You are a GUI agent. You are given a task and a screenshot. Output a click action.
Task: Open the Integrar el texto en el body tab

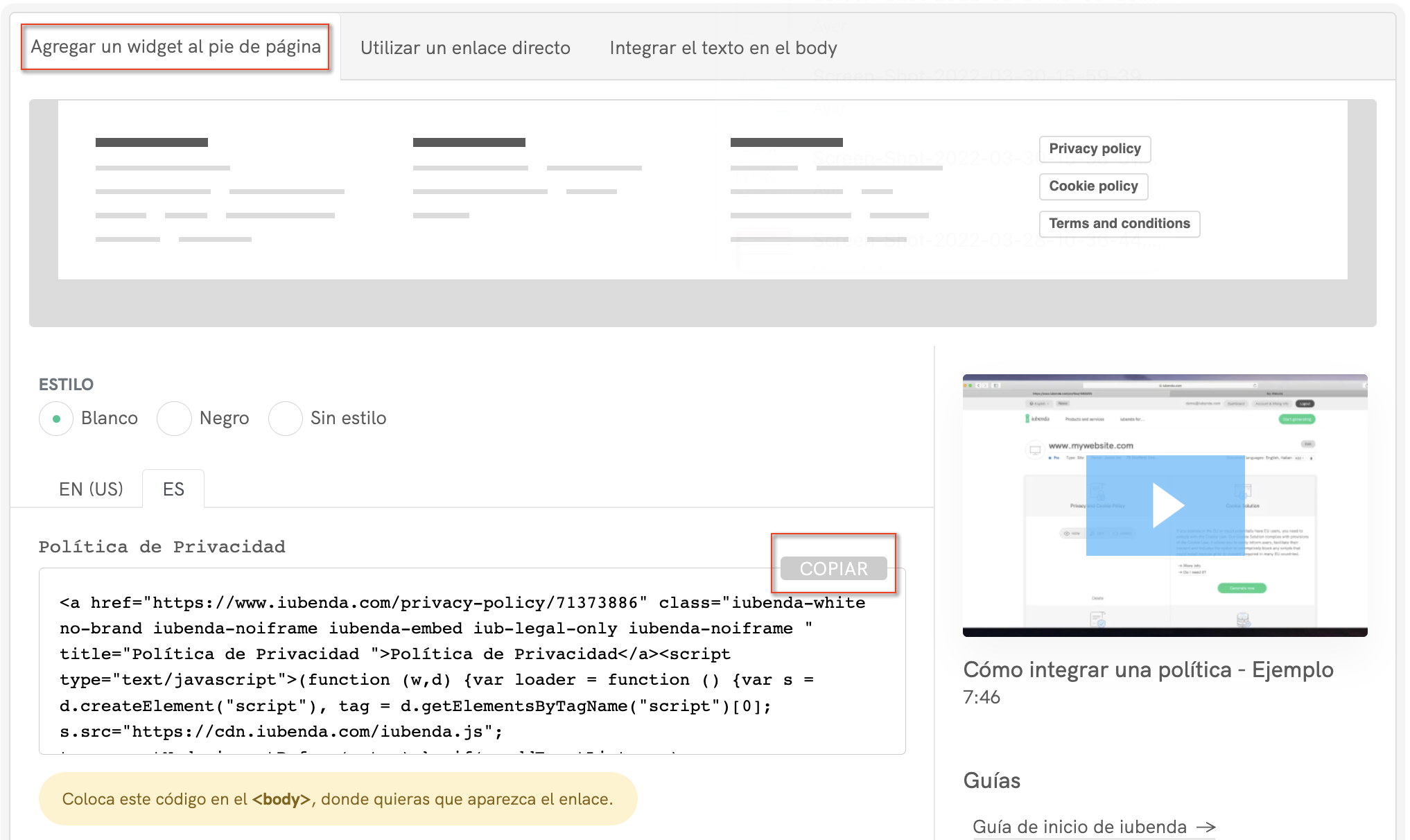click(x=723, y=48)
